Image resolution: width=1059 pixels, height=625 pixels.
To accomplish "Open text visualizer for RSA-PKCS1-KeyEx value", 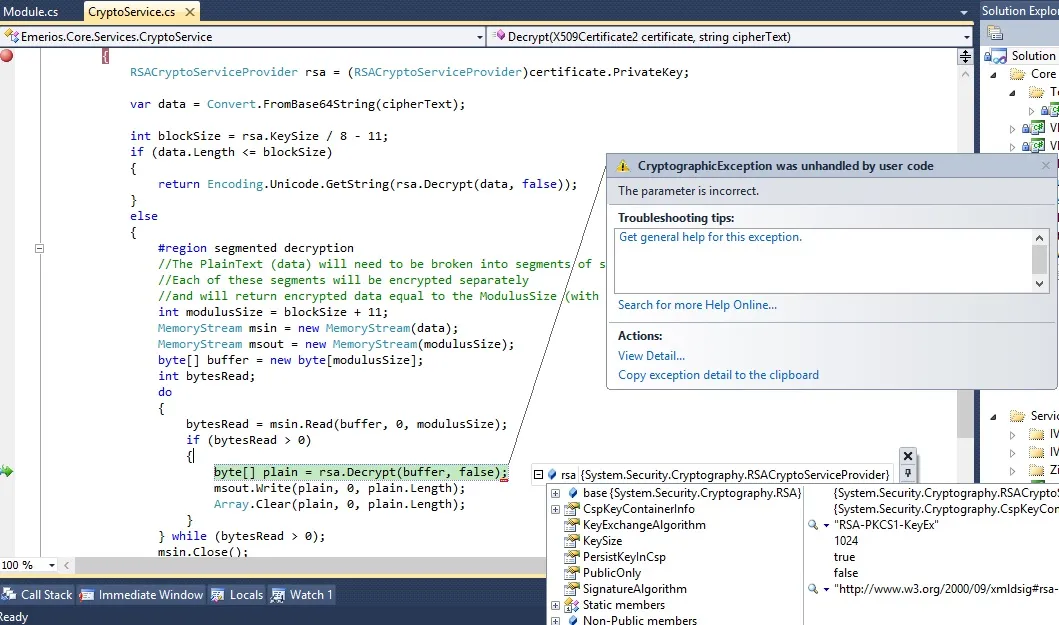I will point(813,525).
